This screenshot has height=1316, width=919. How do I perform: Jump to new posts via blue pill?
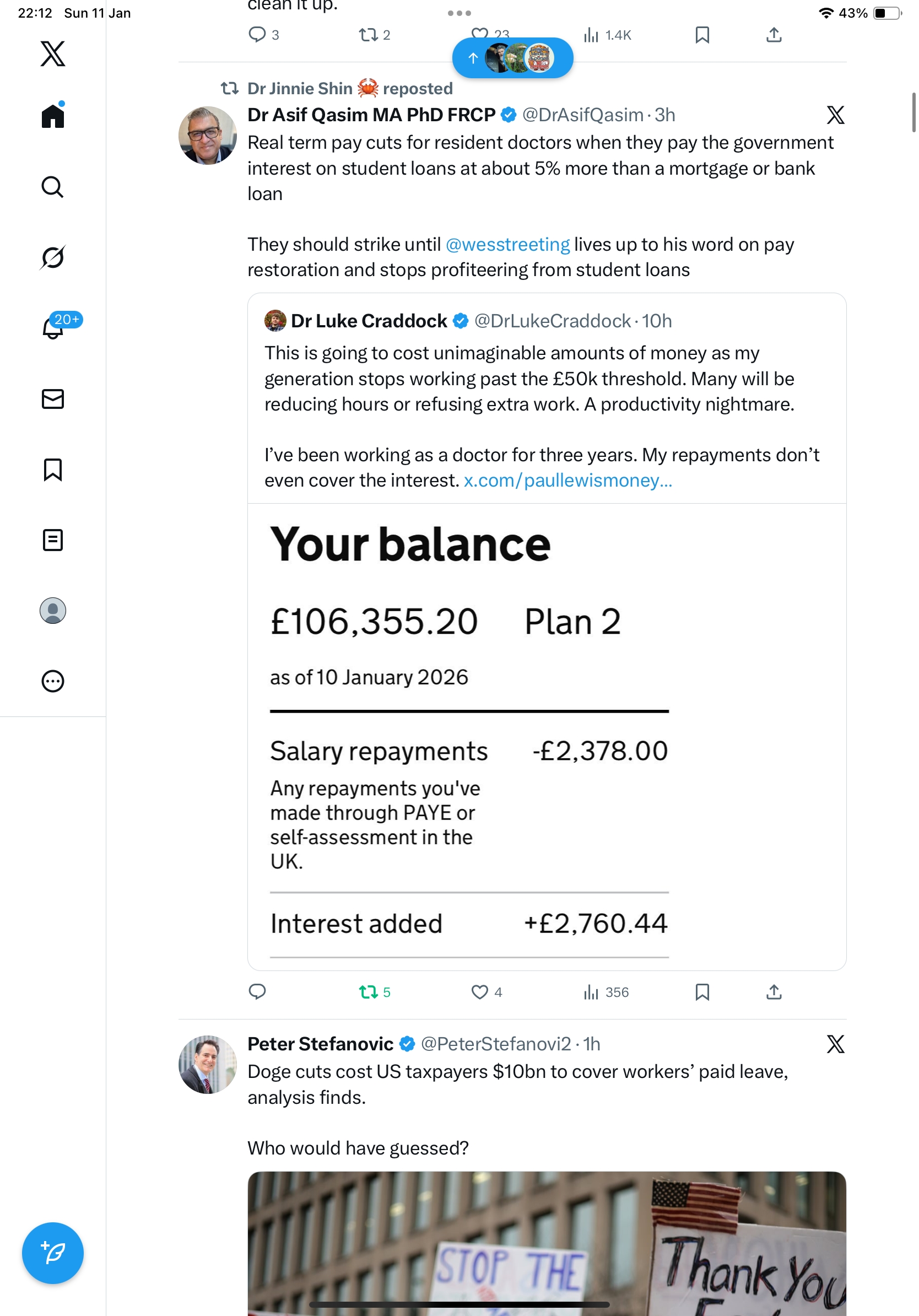tap(512, 58)
